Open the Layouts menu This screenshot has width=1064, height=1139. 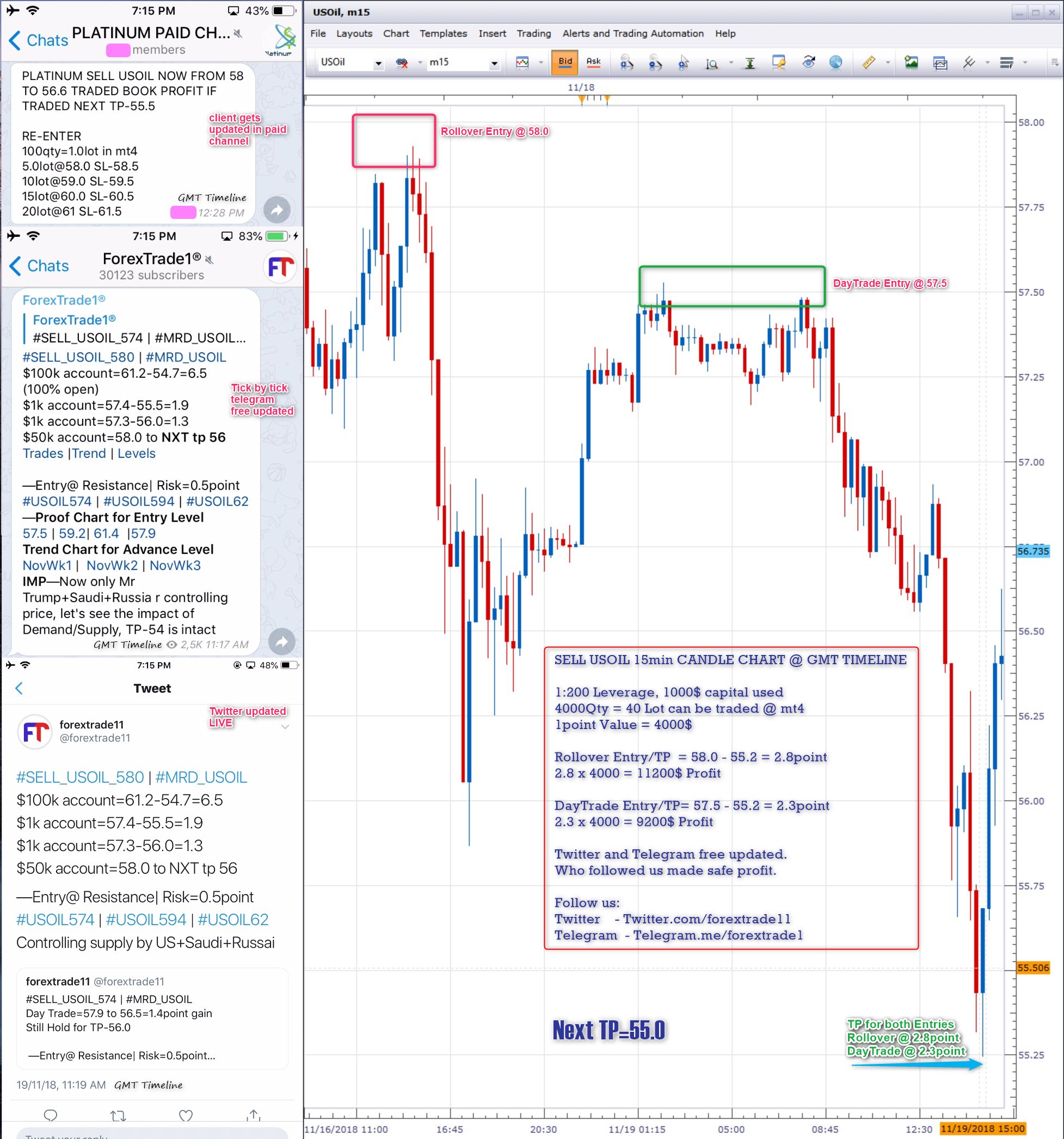click(x=354, y=33)
